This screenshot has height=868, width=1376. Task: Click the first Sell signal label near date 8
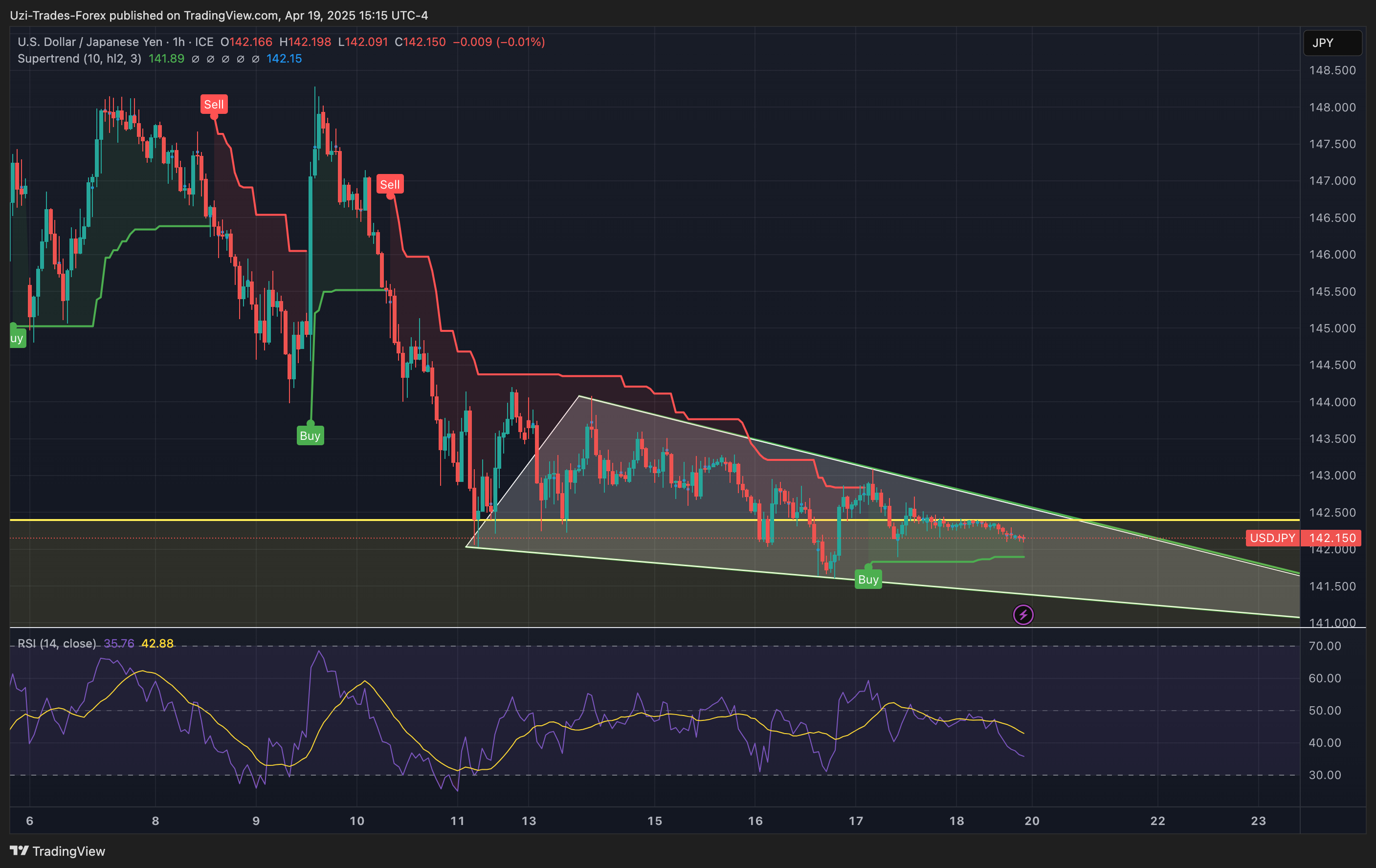coord(214,105)
